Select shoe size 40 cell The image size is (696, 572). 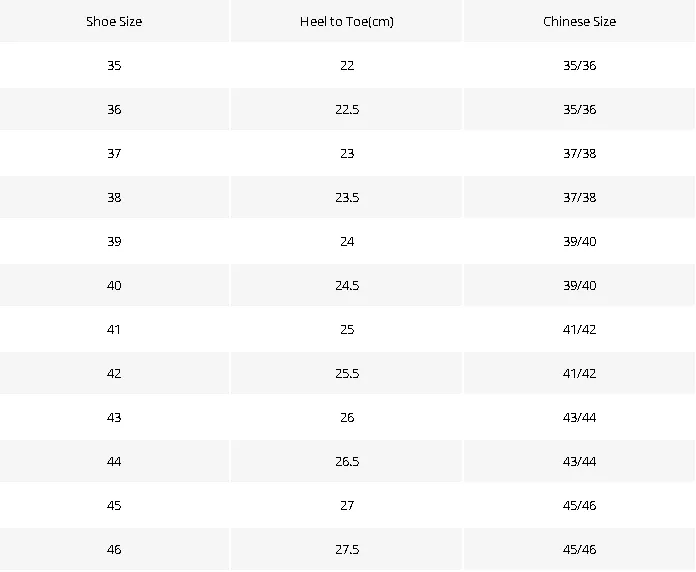[114, 285]
